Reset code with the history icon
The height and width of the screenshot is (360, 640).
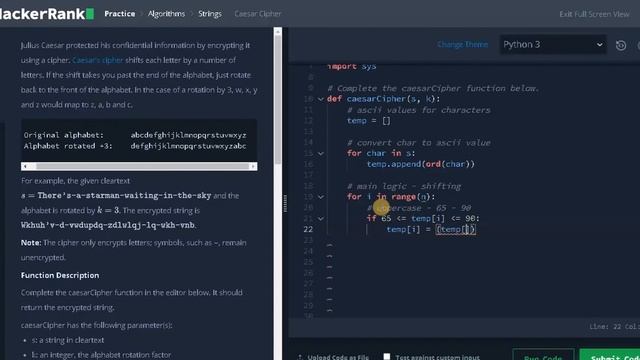pyautogui.click(x=621, y=45)
